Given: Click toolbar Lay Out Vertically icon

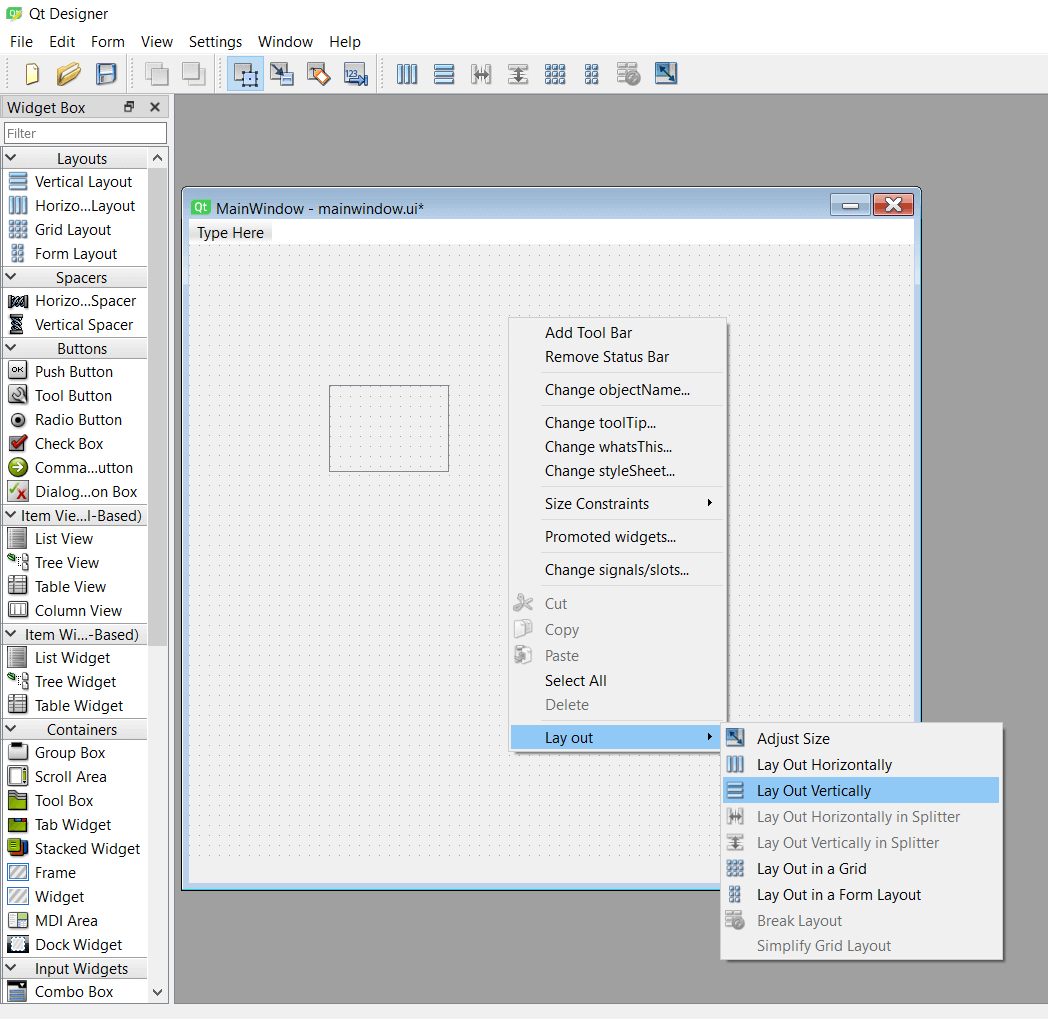Looking at the screenshot, I should pyautogui.click(x=444, y=74).
